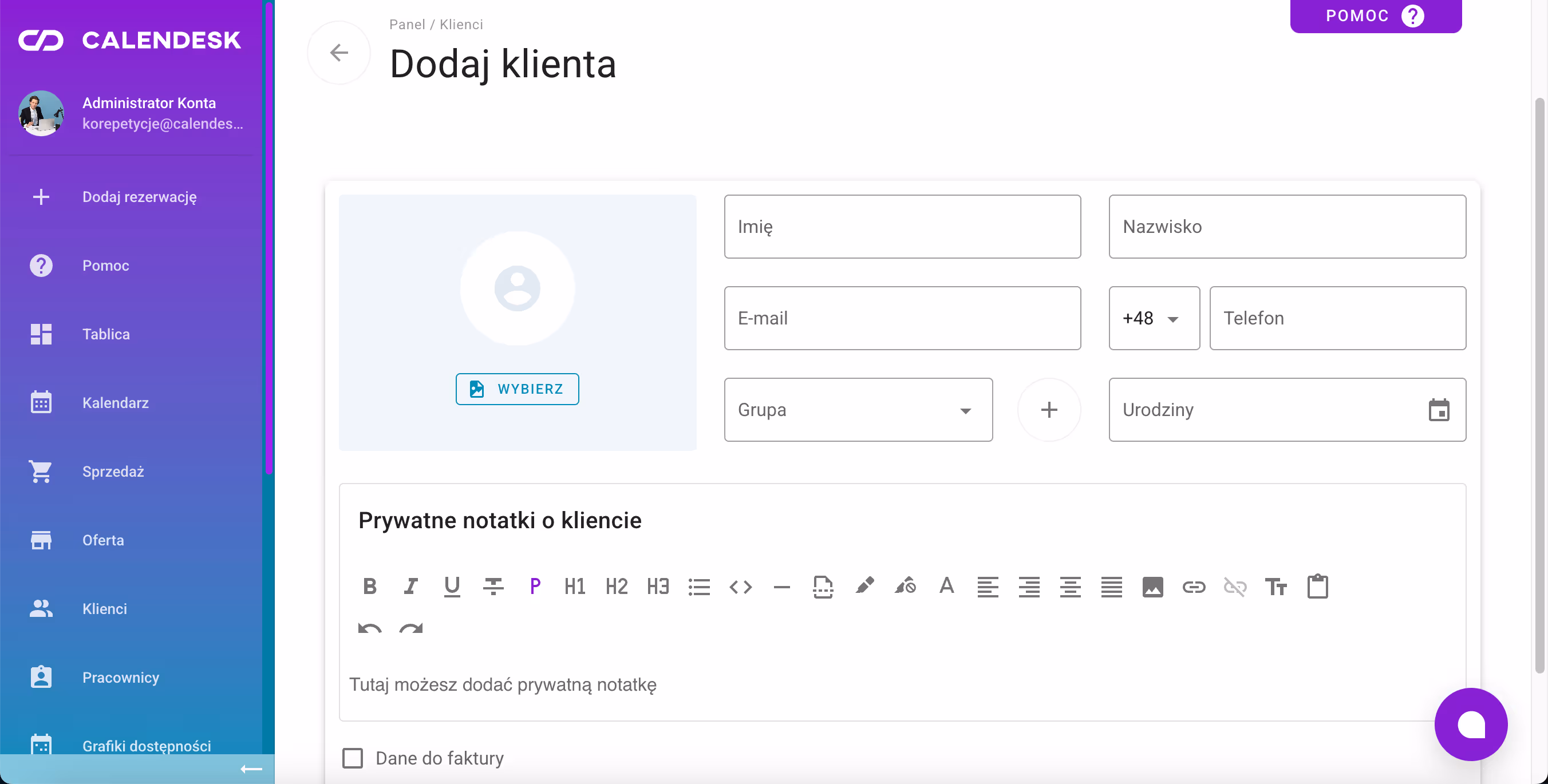Insert an image into the client note
The height and width of the screenshot is (784, 1548).
(1152, 587)
